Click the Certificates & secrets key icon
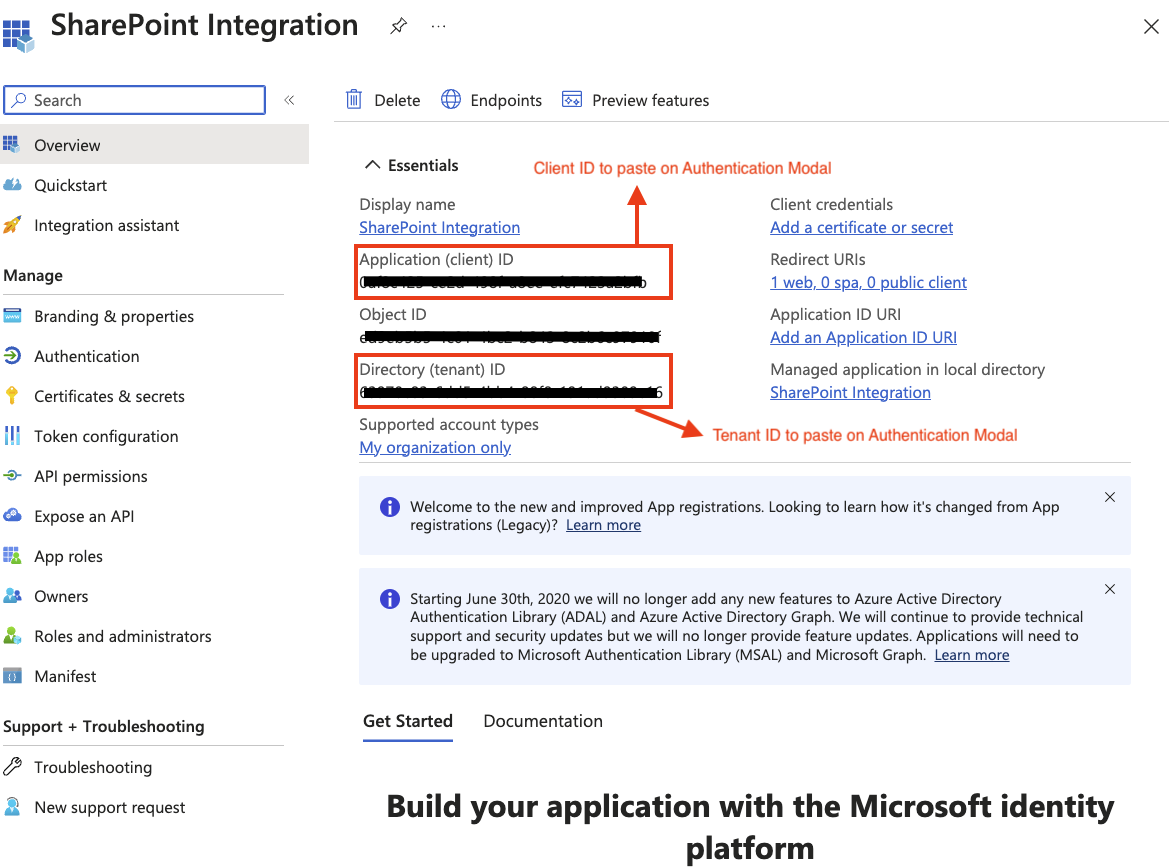Image resolution: width=1169 pixels, height=868 pixels. tap(12, 395)
